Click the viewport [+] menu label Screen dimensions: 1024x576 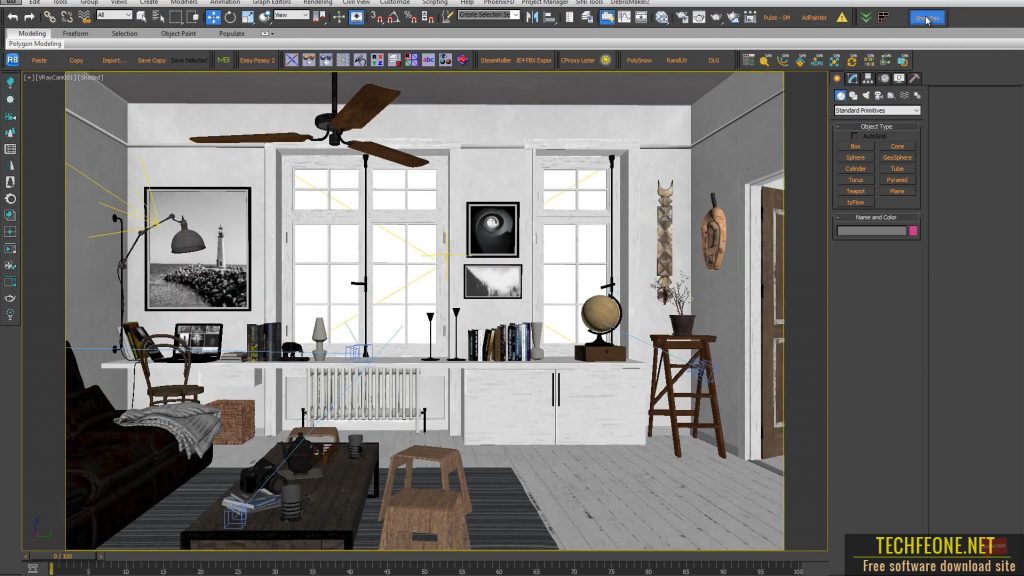(x=28, y=78)
